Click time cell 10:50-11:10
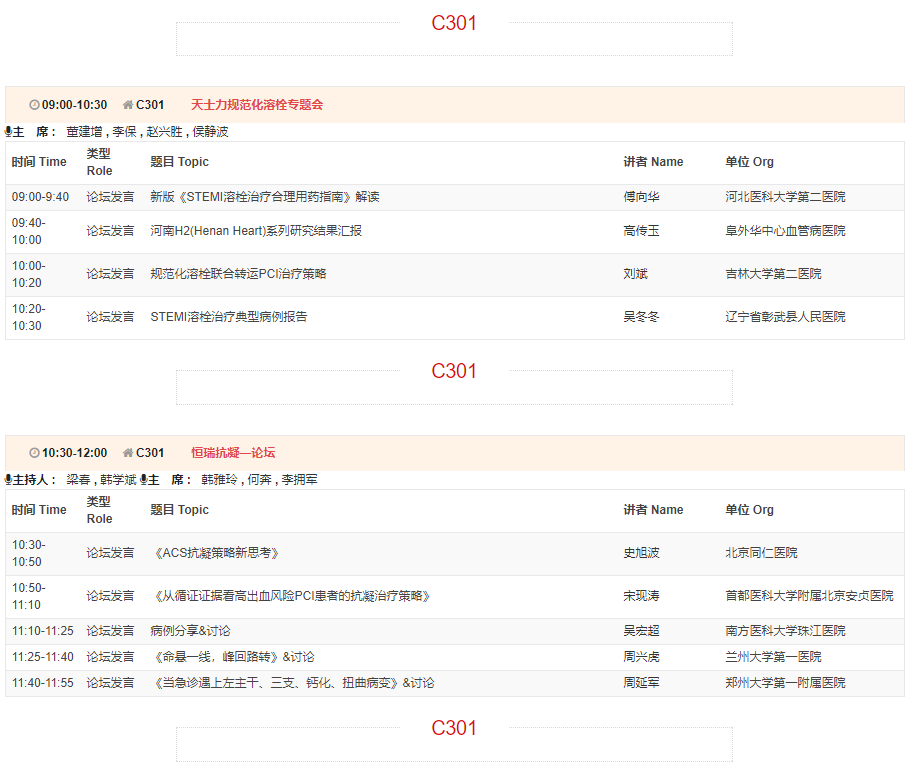The width and height of the screenshot is (909, 775). (x=28, y=596)
